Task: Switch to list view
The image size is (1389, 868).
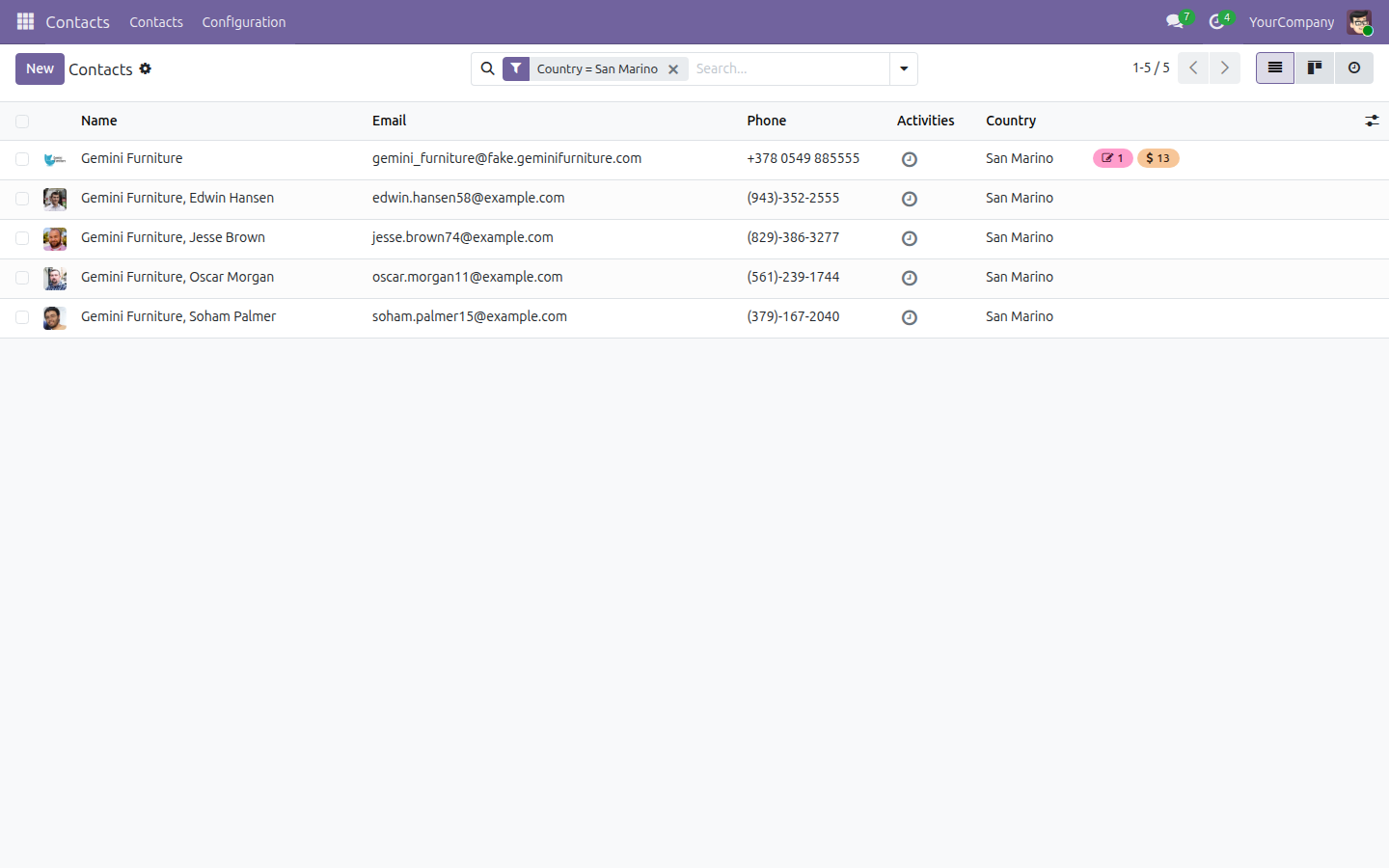Action: pyautogui.click(x=1275, y=68)
